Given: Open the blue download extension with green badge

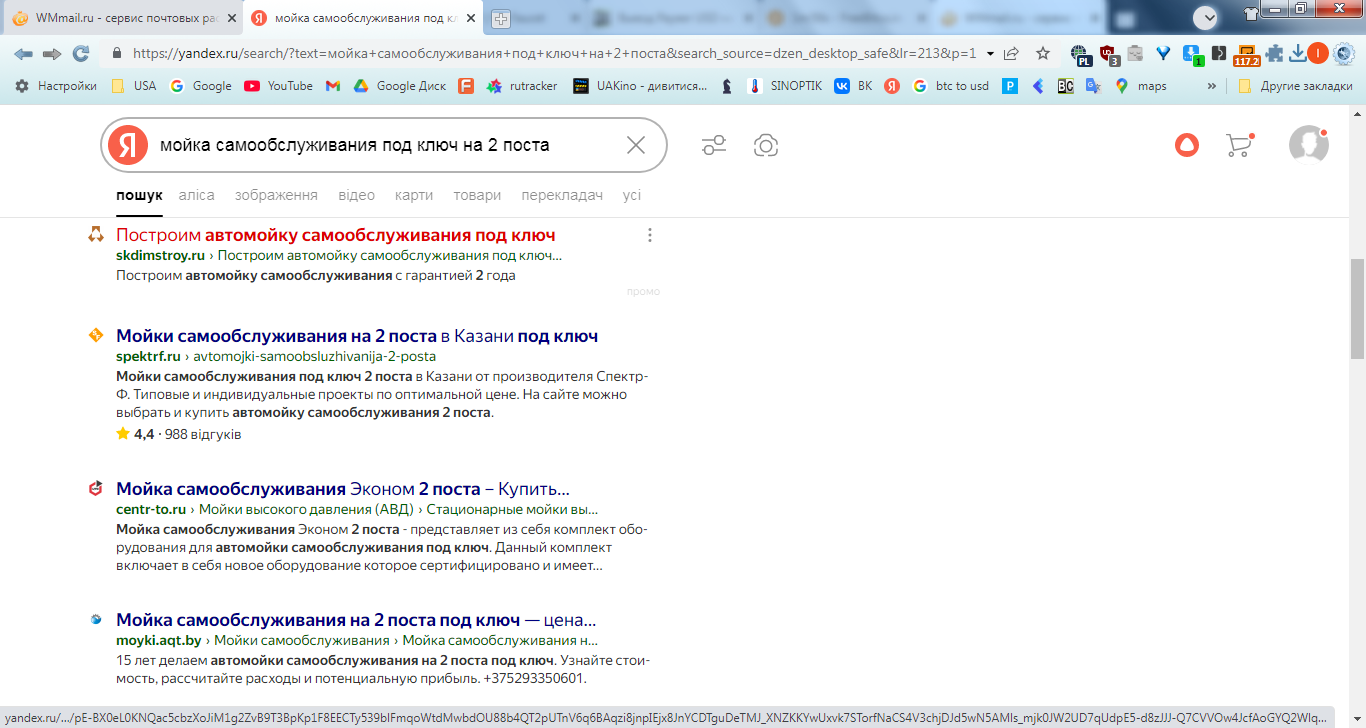Looking at the screenshot, I should coord(1191,54).
